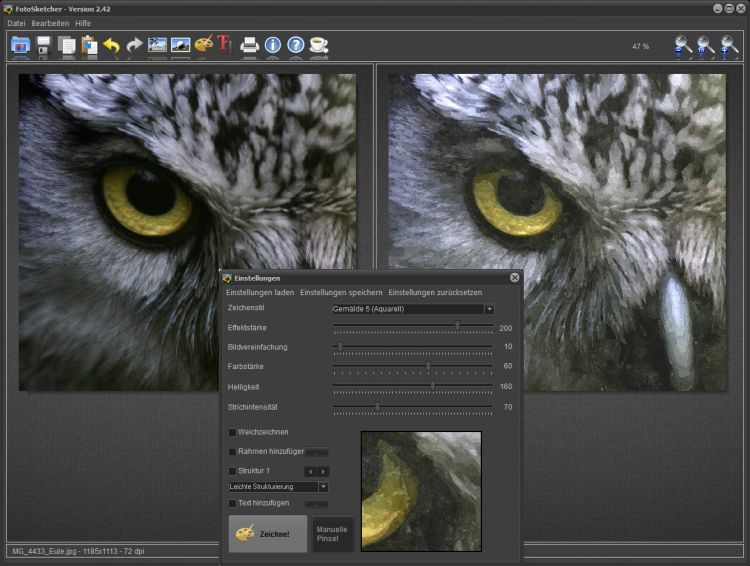Click the red text tool icon
Screen dimensions: 750x566
pyautogui.click(x=225, y=45)
